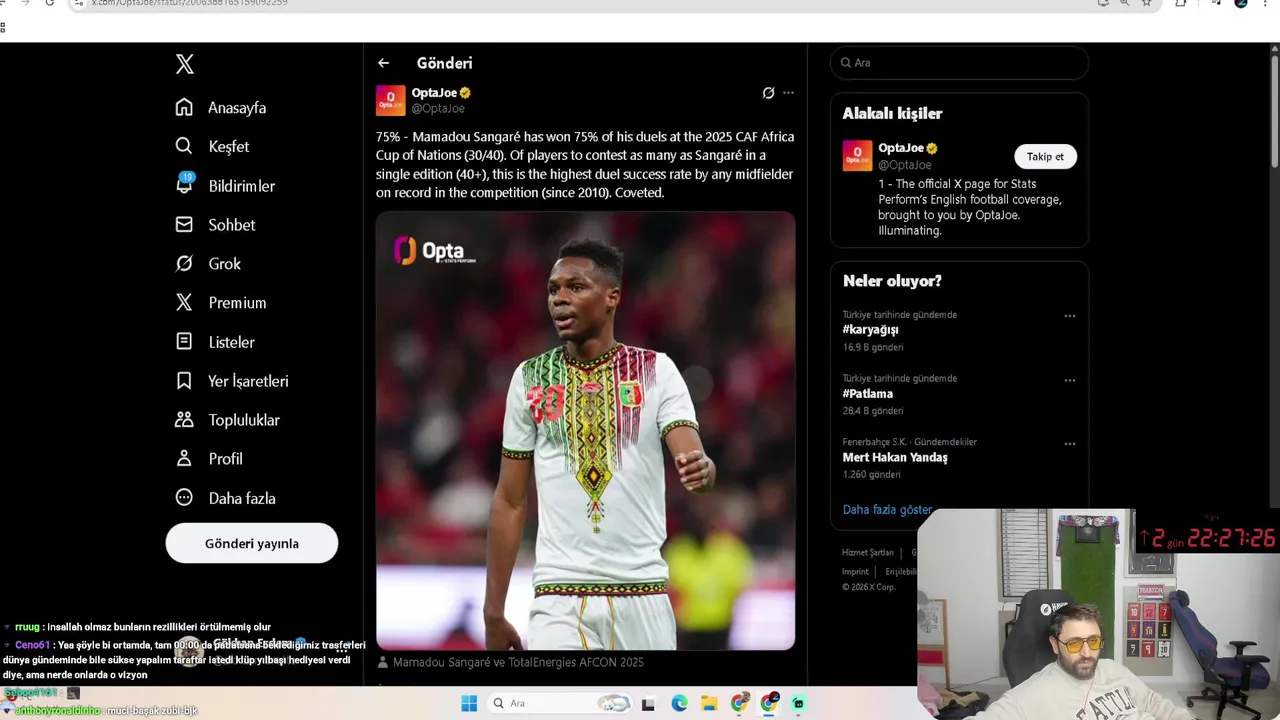1280x720 pixels.
Task: Click the Windows taskbar Ara search box
Action: point(560,703)
